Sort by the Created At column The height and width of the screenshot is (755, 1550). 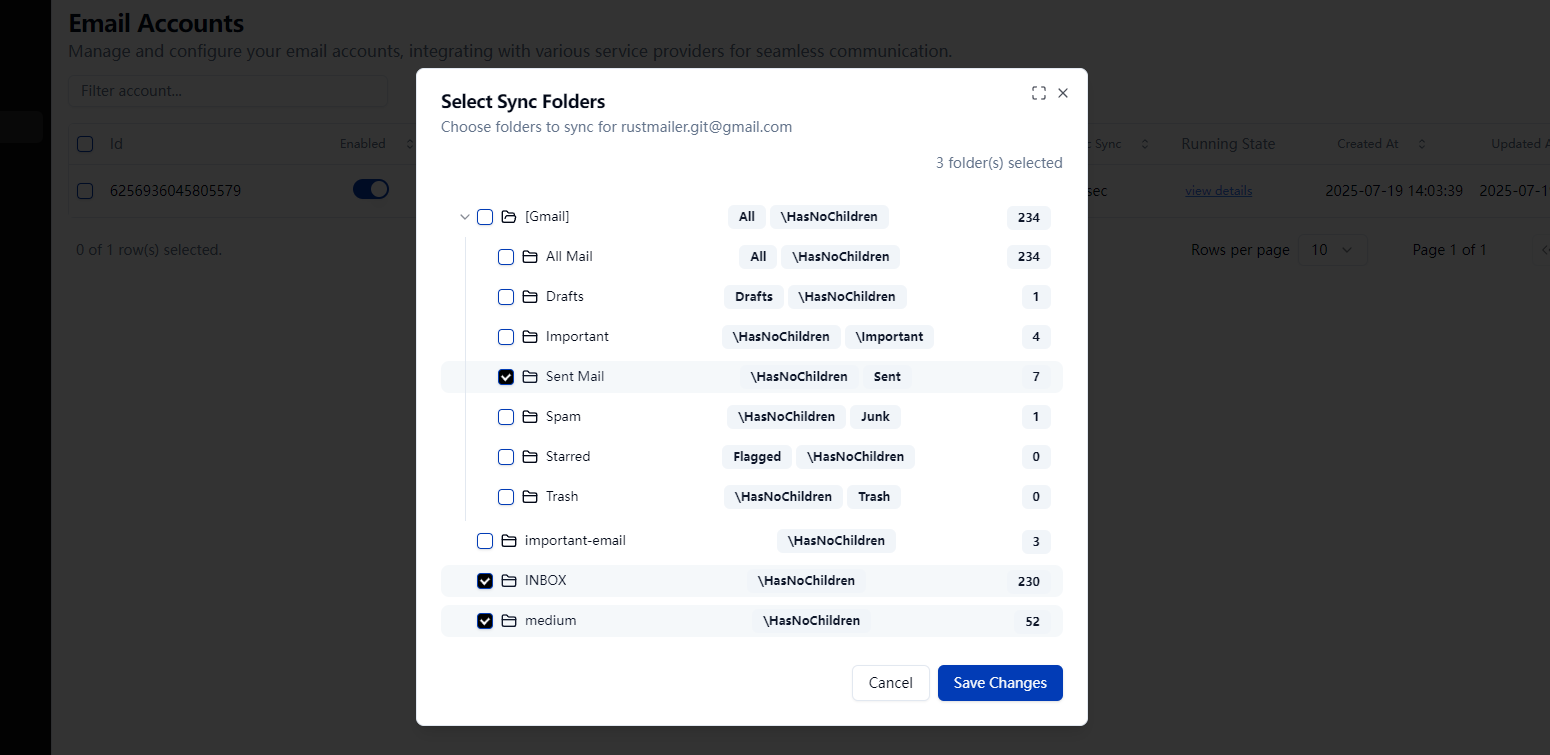(x=1381, y=144)
